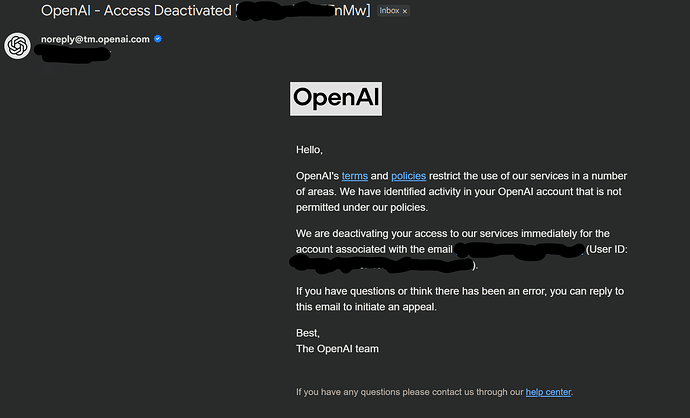Click the redacted account email link in body
This screenshot has width=690, height=418.
pos(518,248)
